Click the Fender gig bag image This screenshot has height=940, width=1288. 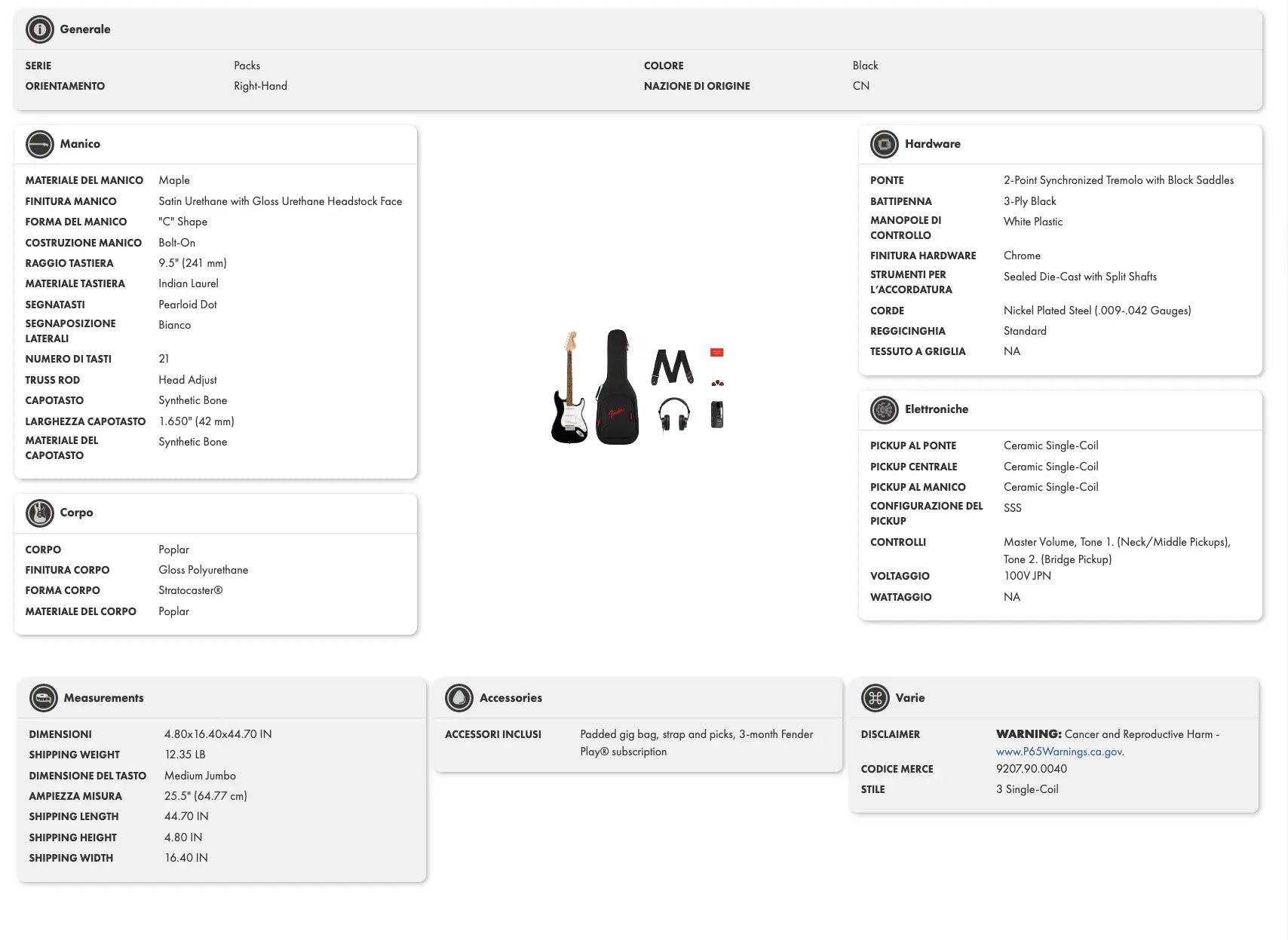[618, 388]
